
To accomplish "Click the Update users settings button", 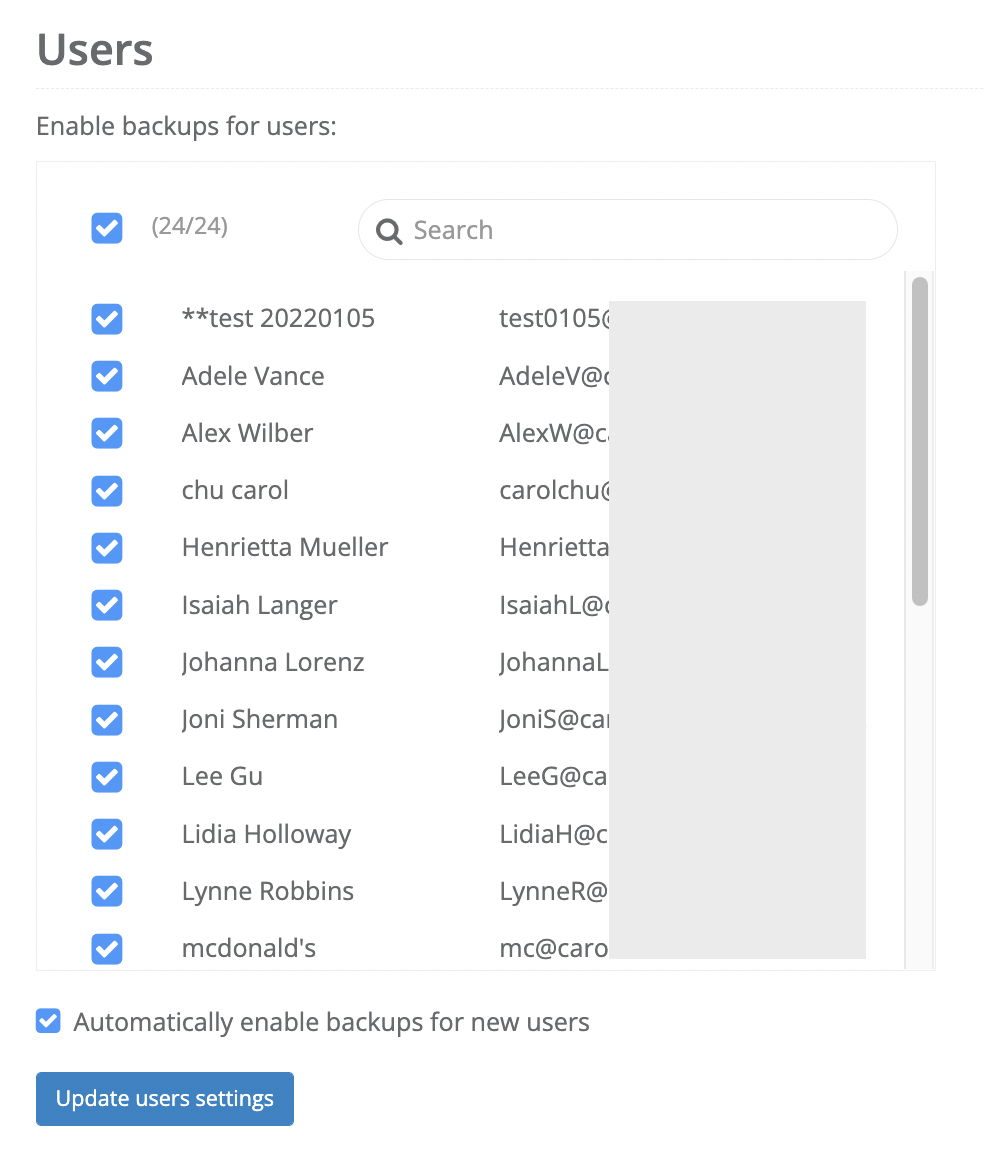I will (165, 1099).
